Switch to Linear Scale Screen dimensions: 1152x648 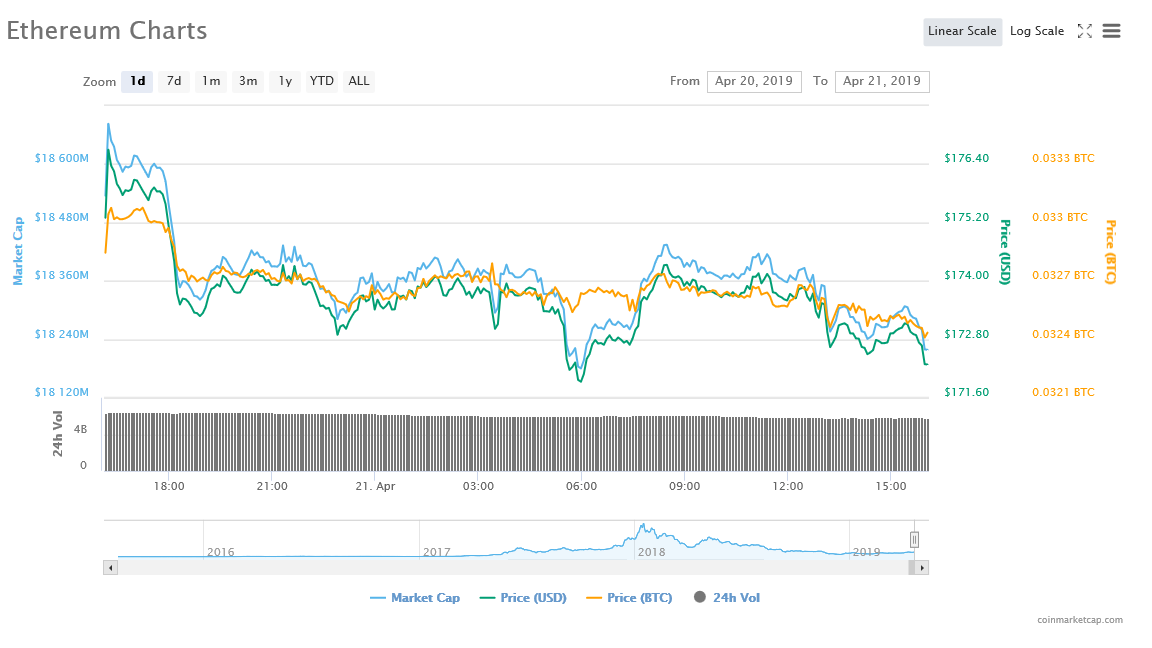962,31
